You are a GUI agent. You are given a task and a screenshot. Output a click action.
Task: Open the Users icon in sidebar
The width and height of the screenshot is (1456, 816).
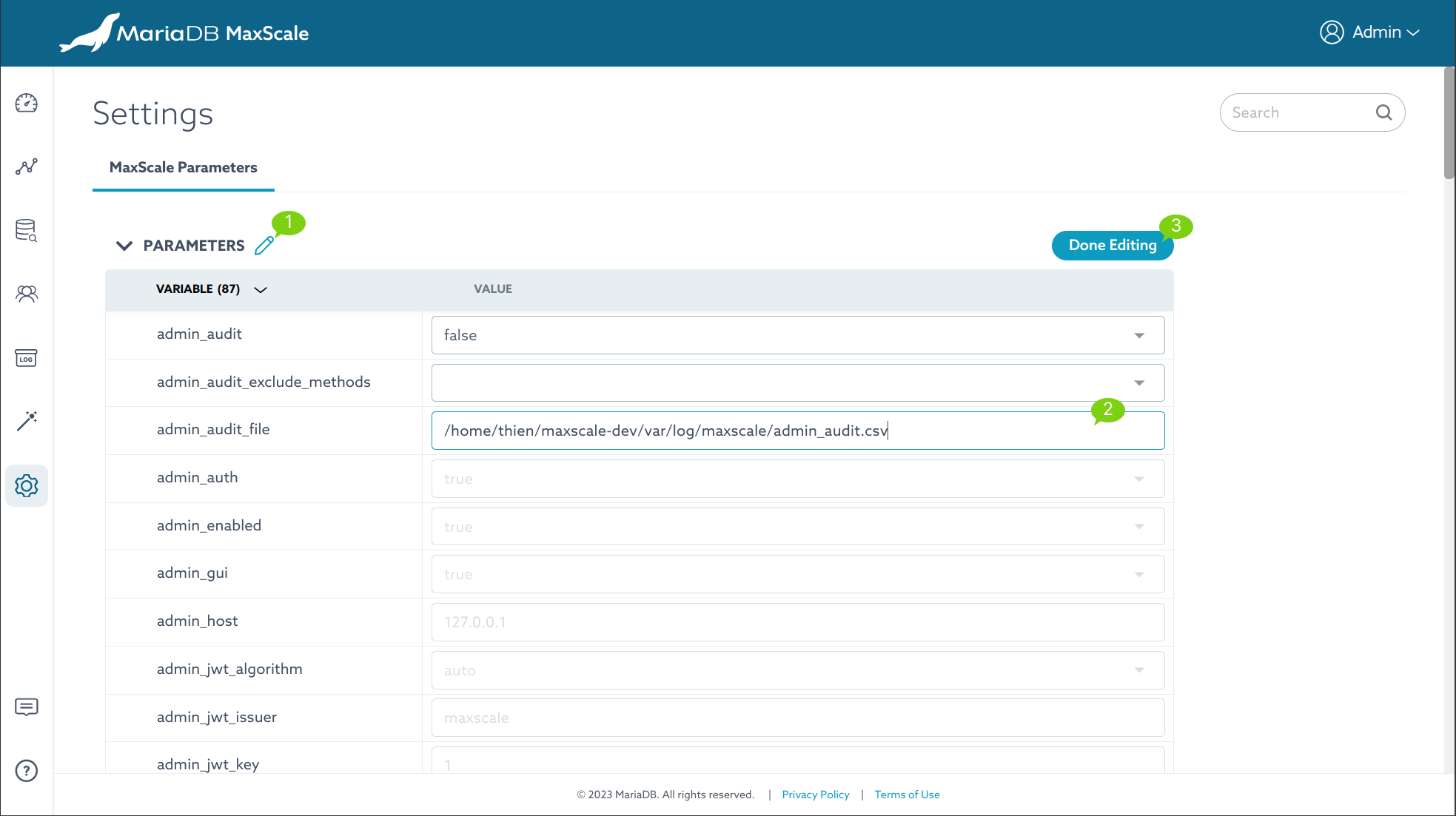coord(27,294)
